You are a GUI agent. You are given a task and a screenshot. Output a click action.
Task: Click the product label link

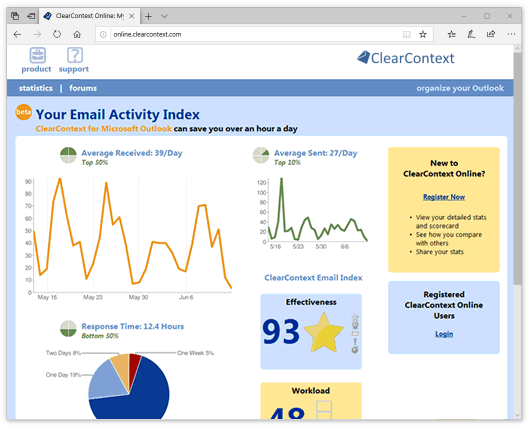[x=36, y=69]
